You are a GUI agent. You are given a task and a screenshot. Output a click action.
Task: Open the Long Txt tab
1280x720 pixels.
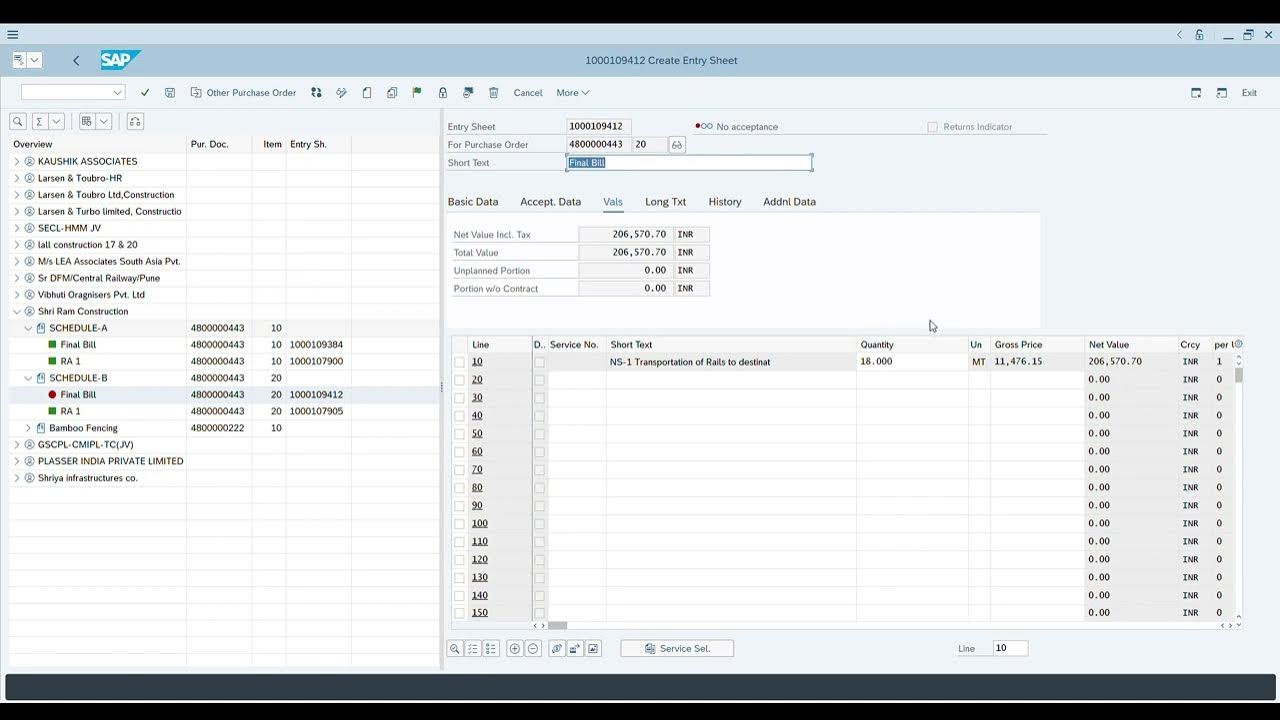pos(665,202)
